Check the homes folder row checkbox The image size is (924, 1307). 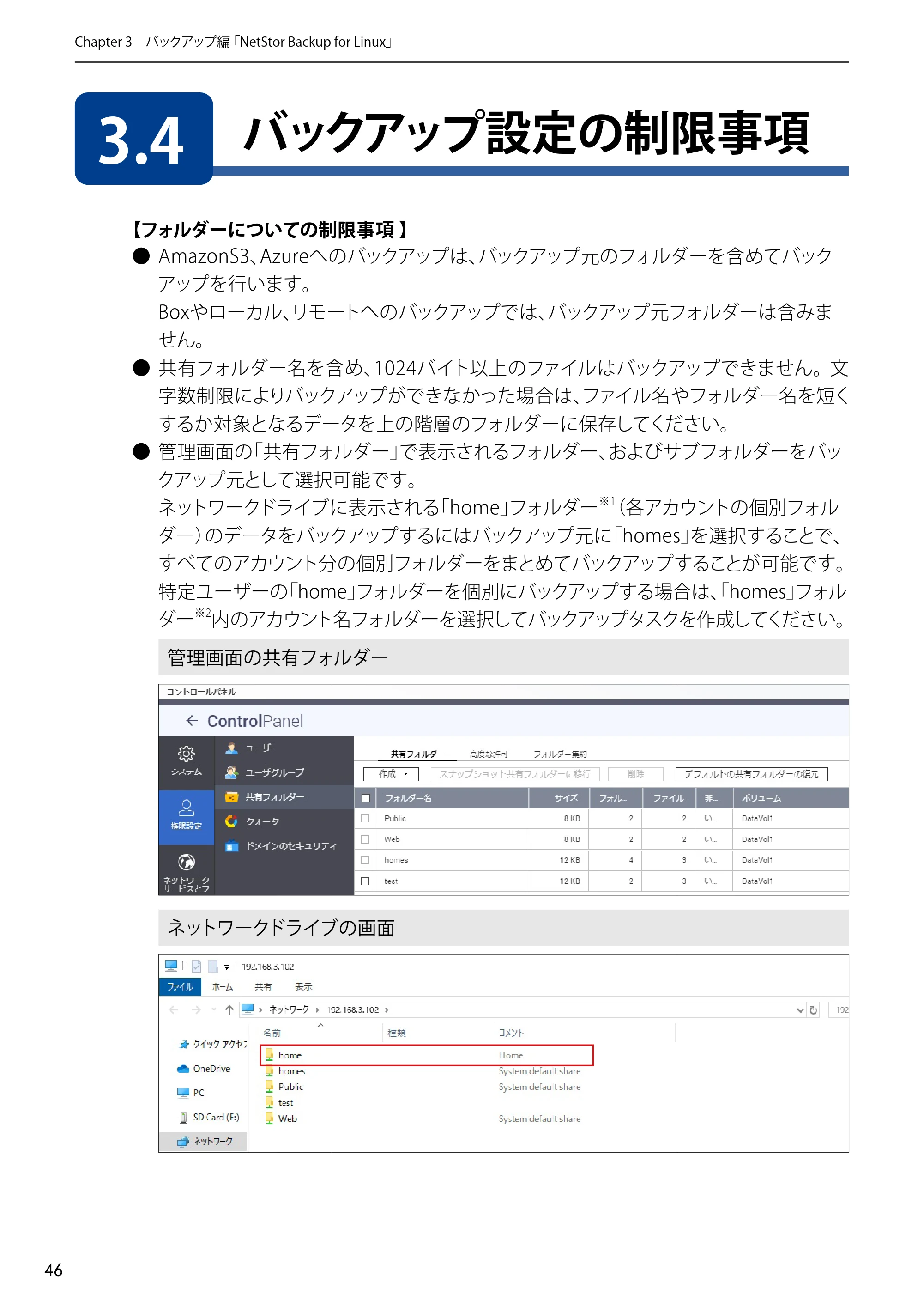(x=365, y=860)
